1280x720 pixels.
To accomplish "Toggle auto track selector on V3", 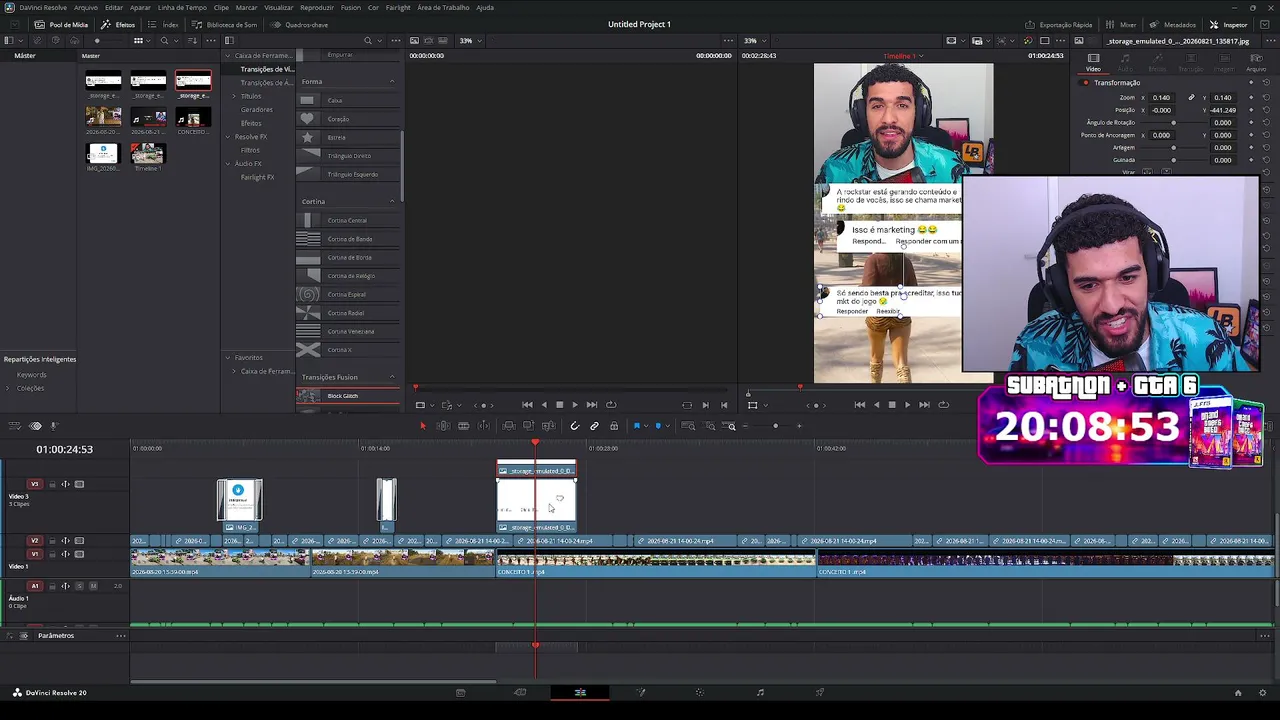I will [66, 485].
